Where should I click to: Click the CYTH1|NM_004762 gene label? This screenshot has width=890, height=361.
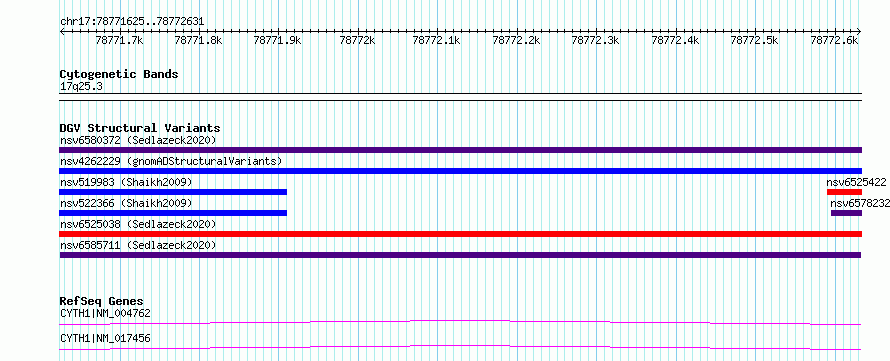pos(105,313)
